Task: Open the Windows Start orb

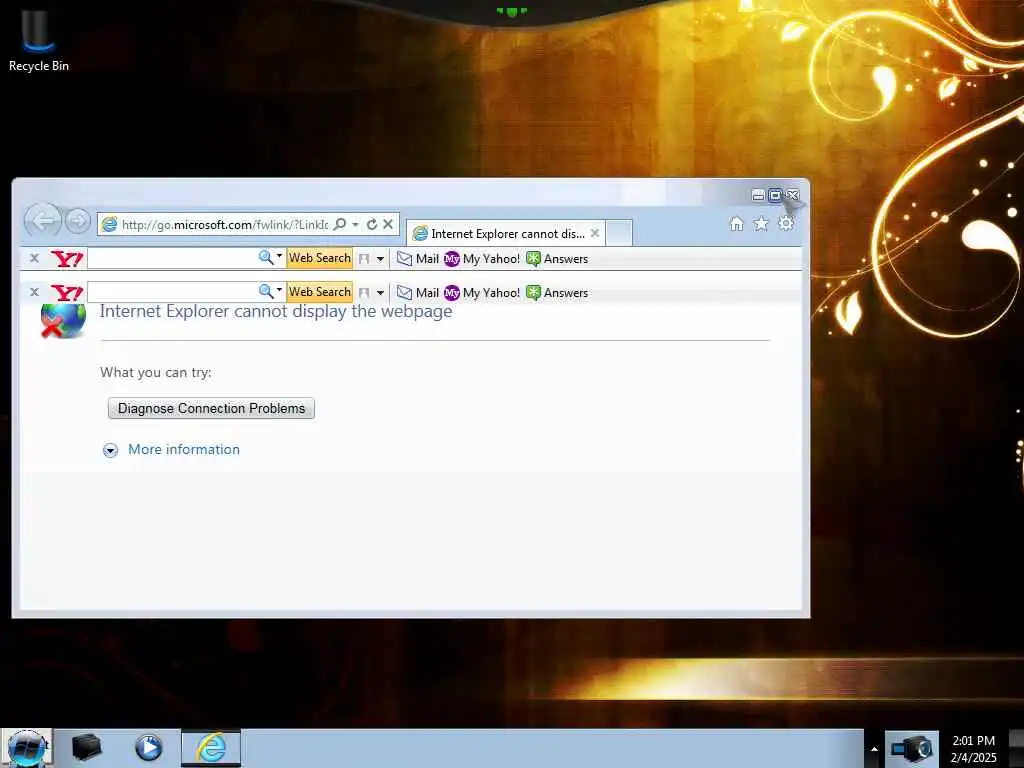Action: (27, 748)
